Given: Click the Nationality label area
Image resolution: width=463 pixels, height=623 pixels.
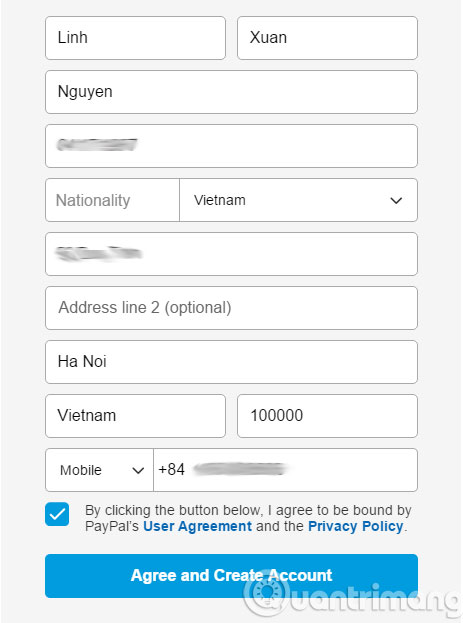Looking at the screenshot, I should pyautogui.click(x=112, y=200).
